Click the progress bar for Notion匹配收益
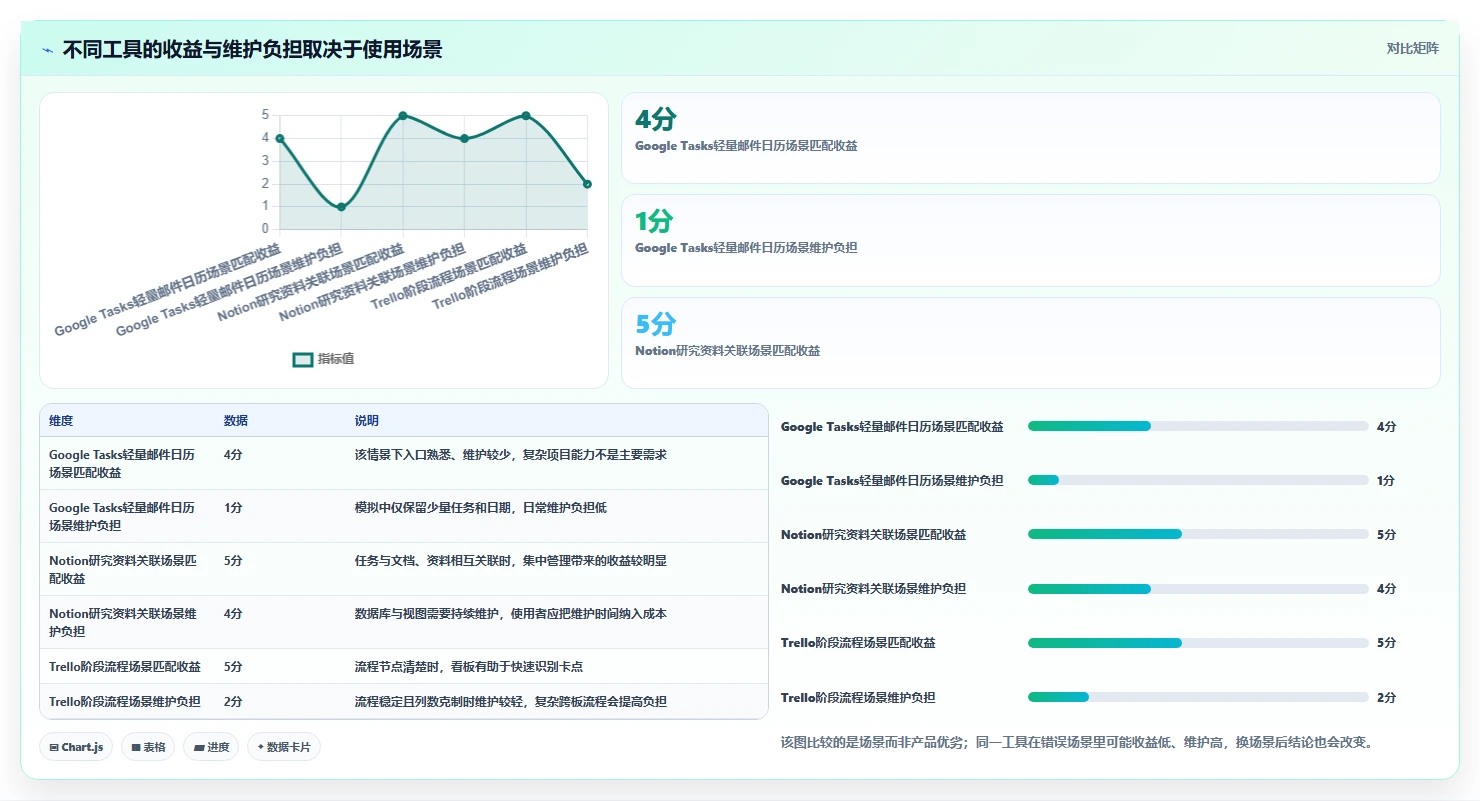This screenshot has width=1480, height=801. (1198, 534)
